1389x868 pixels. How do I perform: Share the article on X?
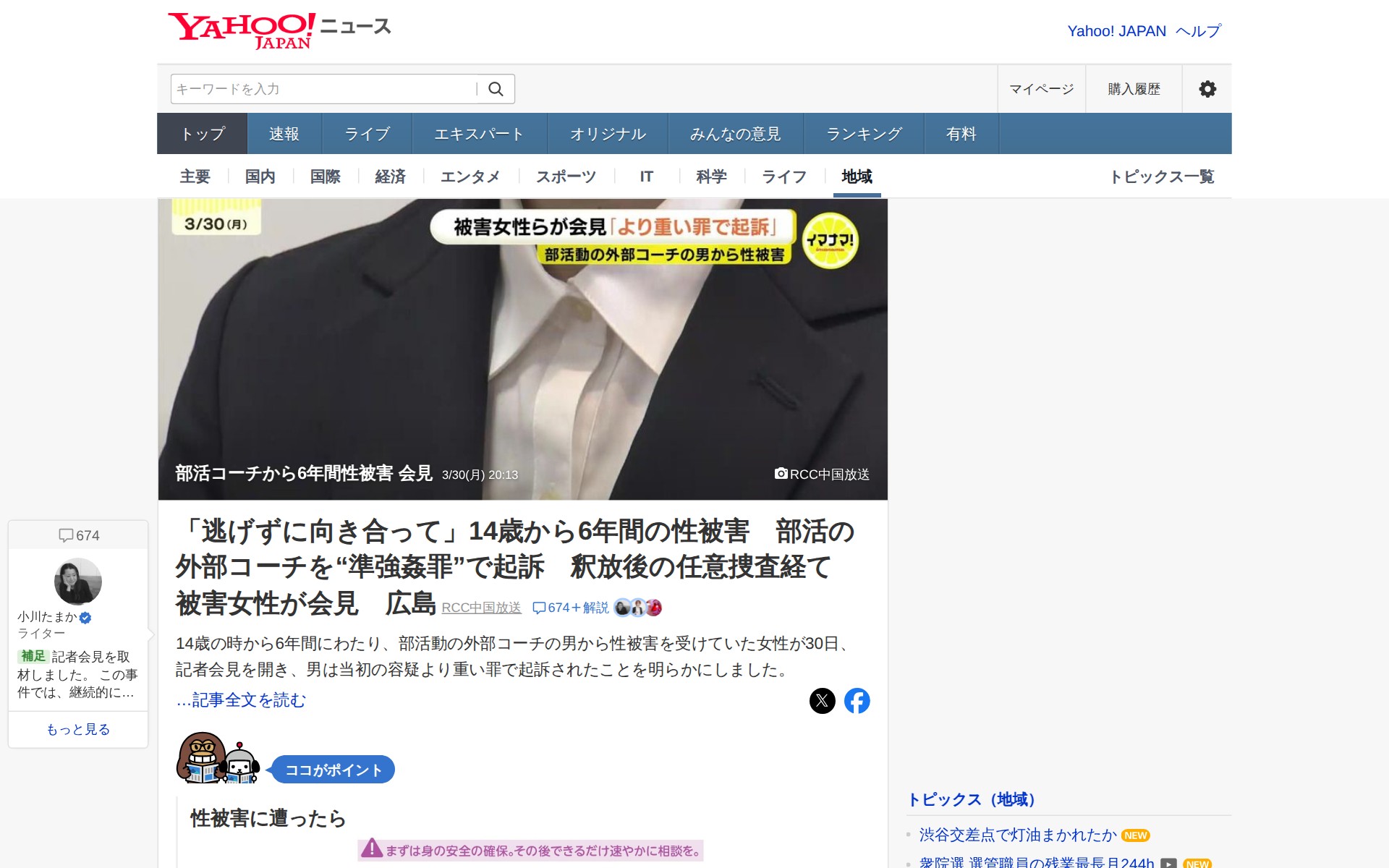pyautogui.click(x=822, y=701)
